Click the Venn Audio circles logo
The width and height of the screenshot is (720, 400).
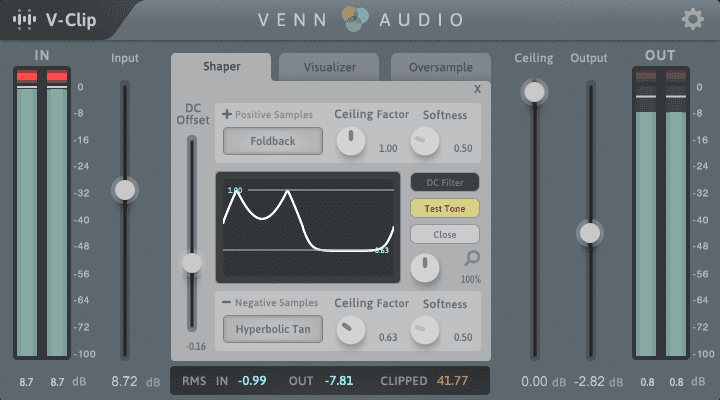point(359,20)
